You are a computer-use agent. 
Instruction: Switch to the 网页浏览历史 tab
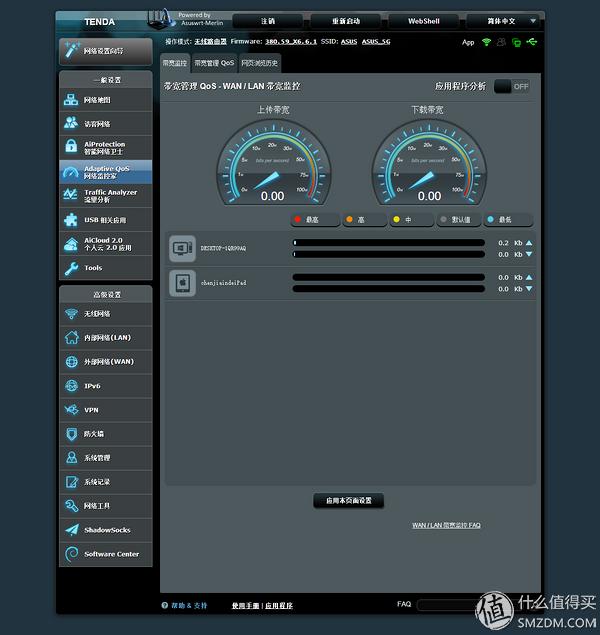coord(265,62)
